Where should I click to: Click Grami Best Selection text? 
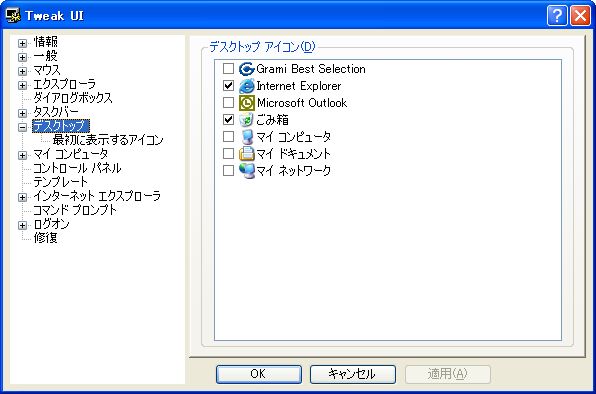311,69
